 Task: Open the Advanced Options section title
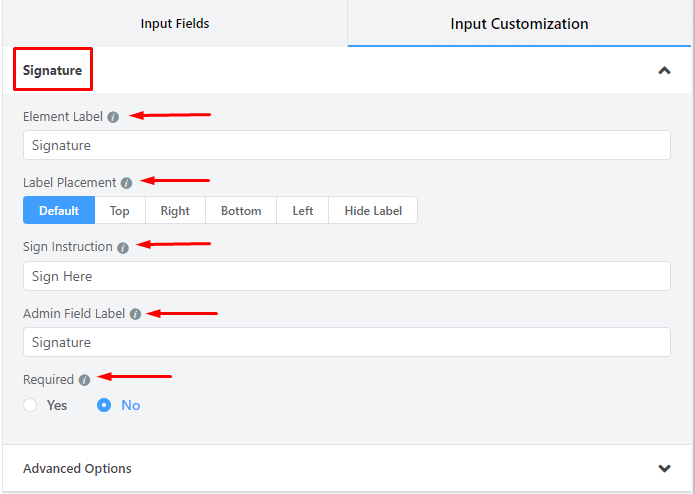(x=77, y=468)
